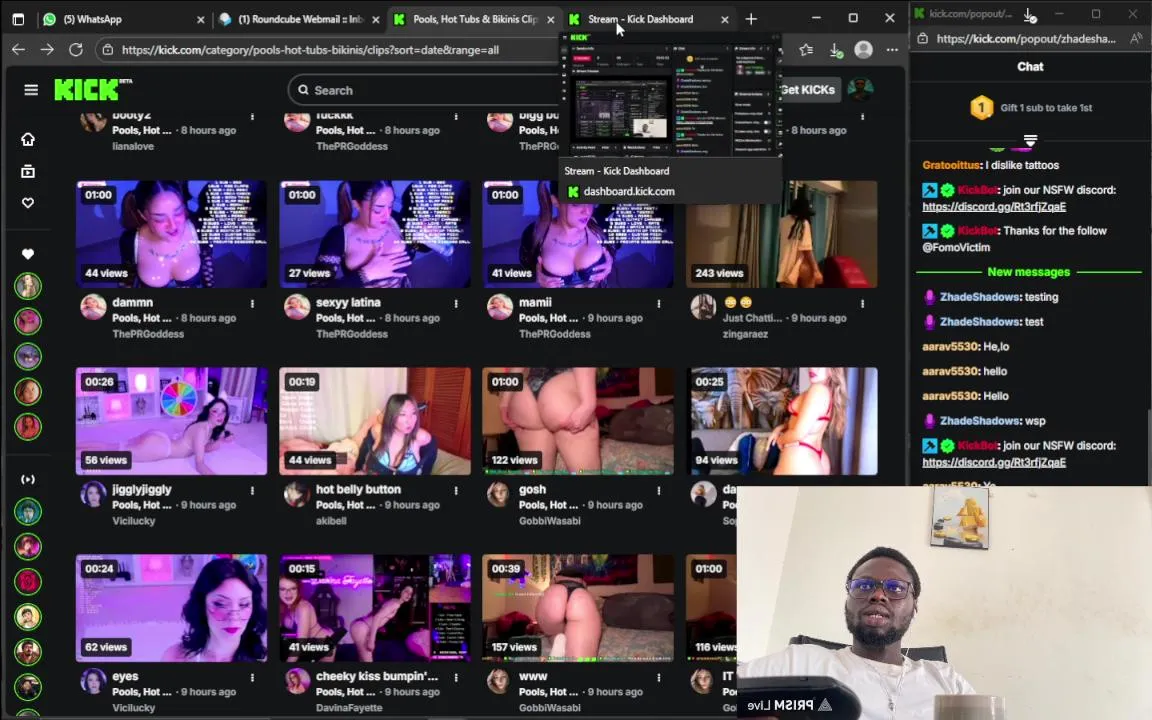Open options menu for clip 'jigglyjiggly'
The height and width of the screenshot is (720, 1152).
pos(252,490)
